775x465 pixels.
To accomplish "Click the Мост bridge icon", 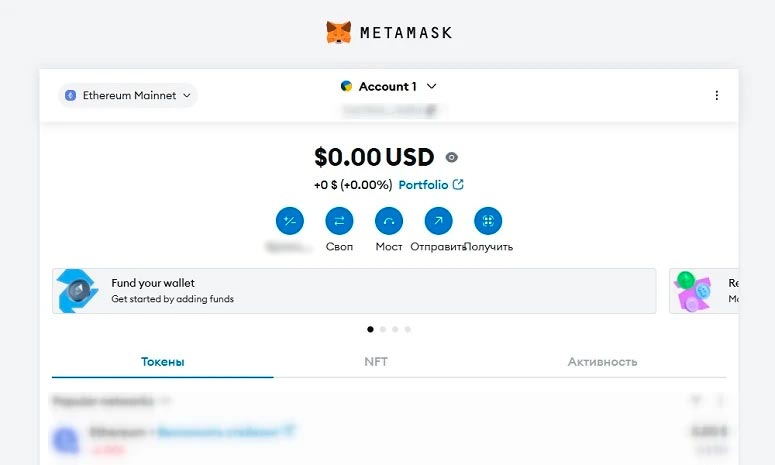I will [x=389, y=221].
